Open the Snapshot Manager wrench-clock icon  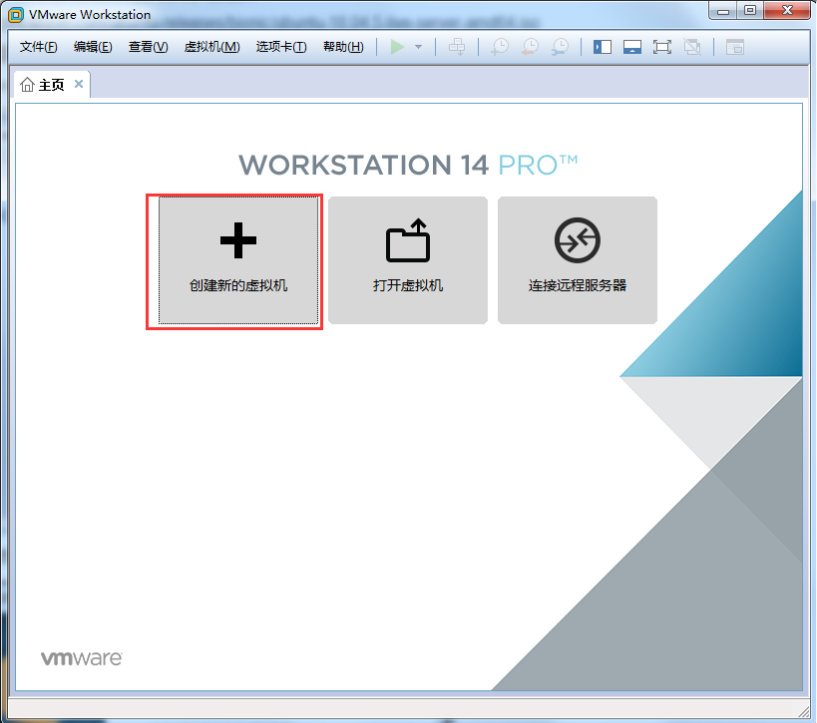tap(561, 47)
